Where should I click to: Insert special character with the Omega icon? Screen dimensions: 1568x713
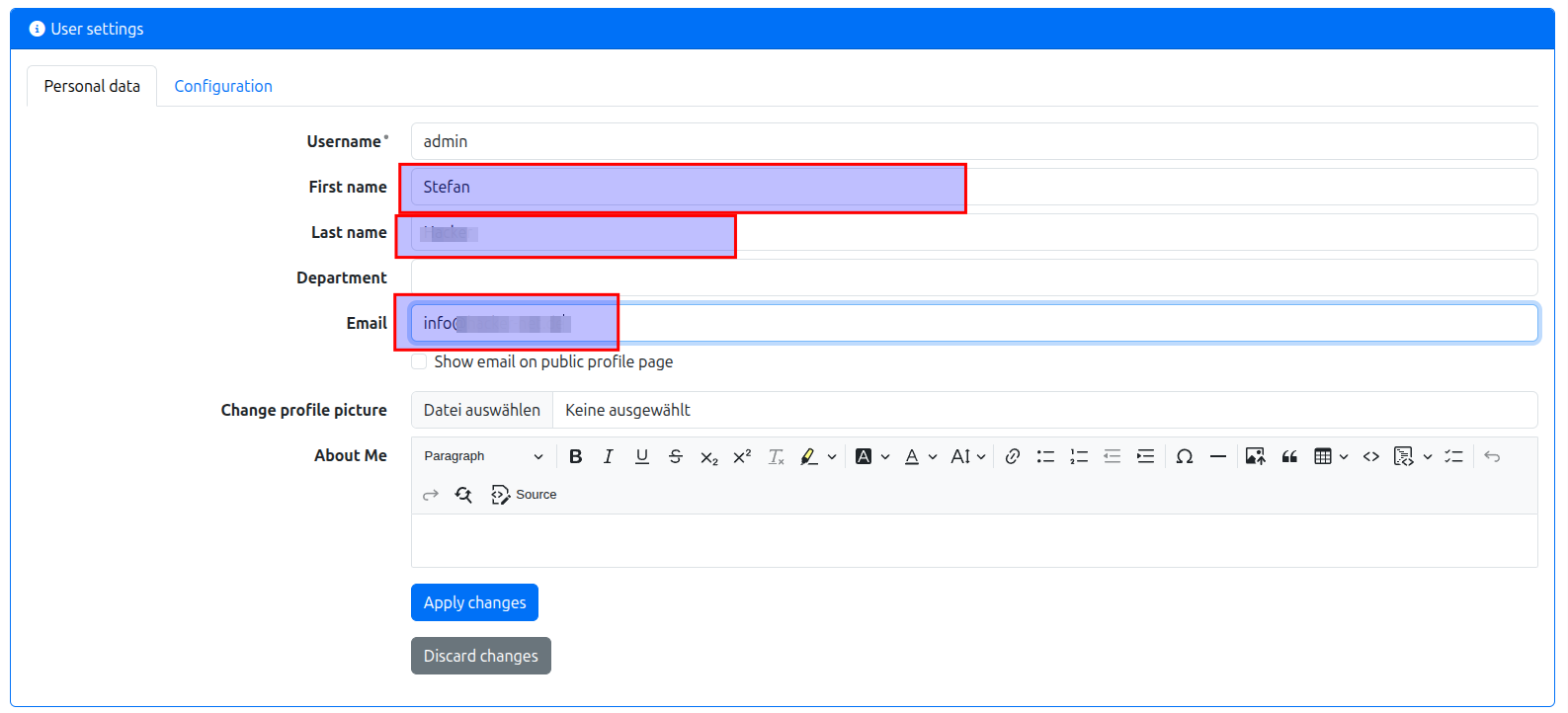(1185, 456)
